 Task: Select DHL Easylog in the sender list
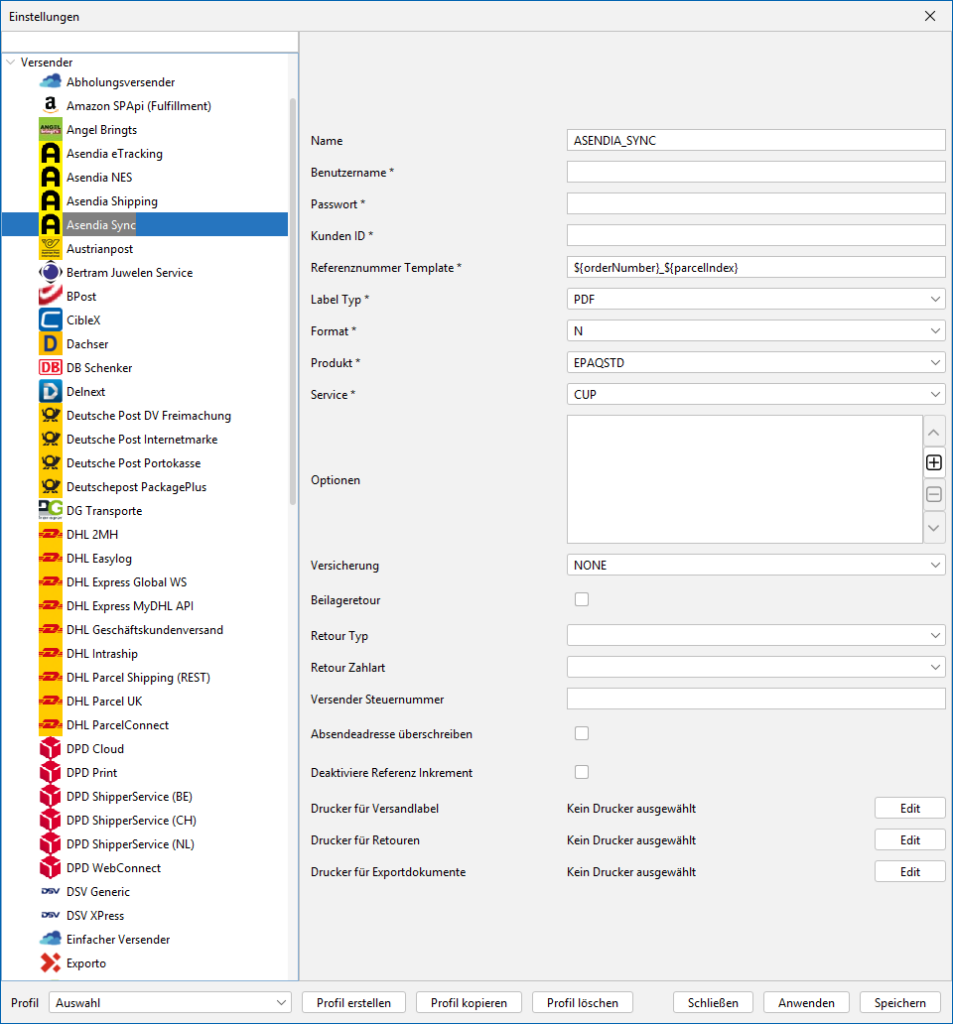point(99,558)
